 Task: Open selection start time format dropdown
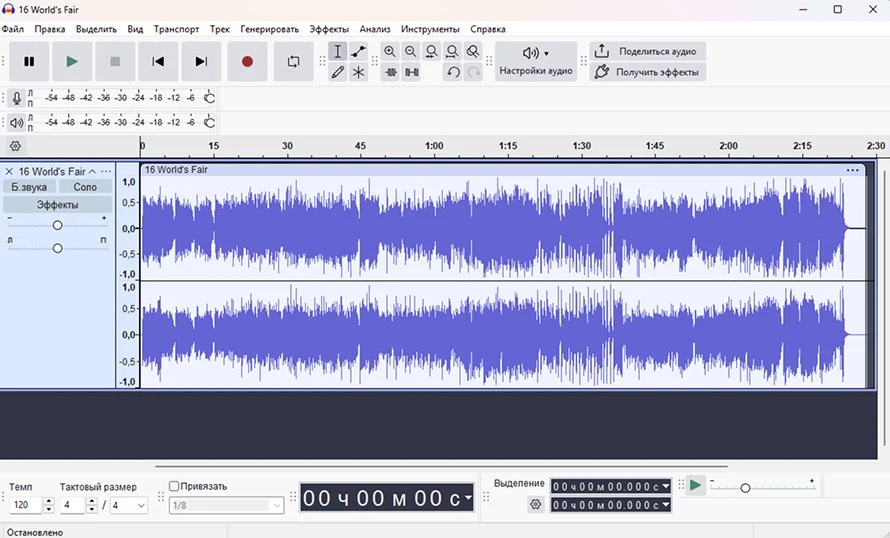666,486
